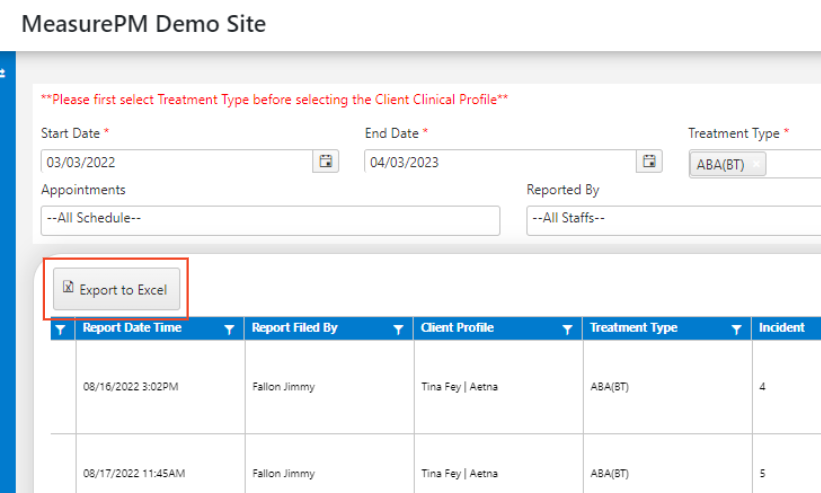The image size is (821, 493).
Task: Click the Export to Excel button
Action: click(x=116, y=289)
